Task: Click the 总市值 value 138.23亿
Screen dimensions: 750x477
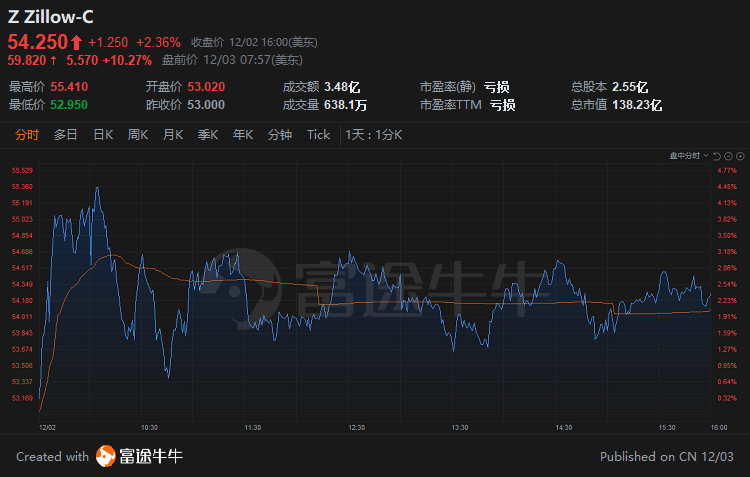Action: pyautogui.click(x=637, y=105)
